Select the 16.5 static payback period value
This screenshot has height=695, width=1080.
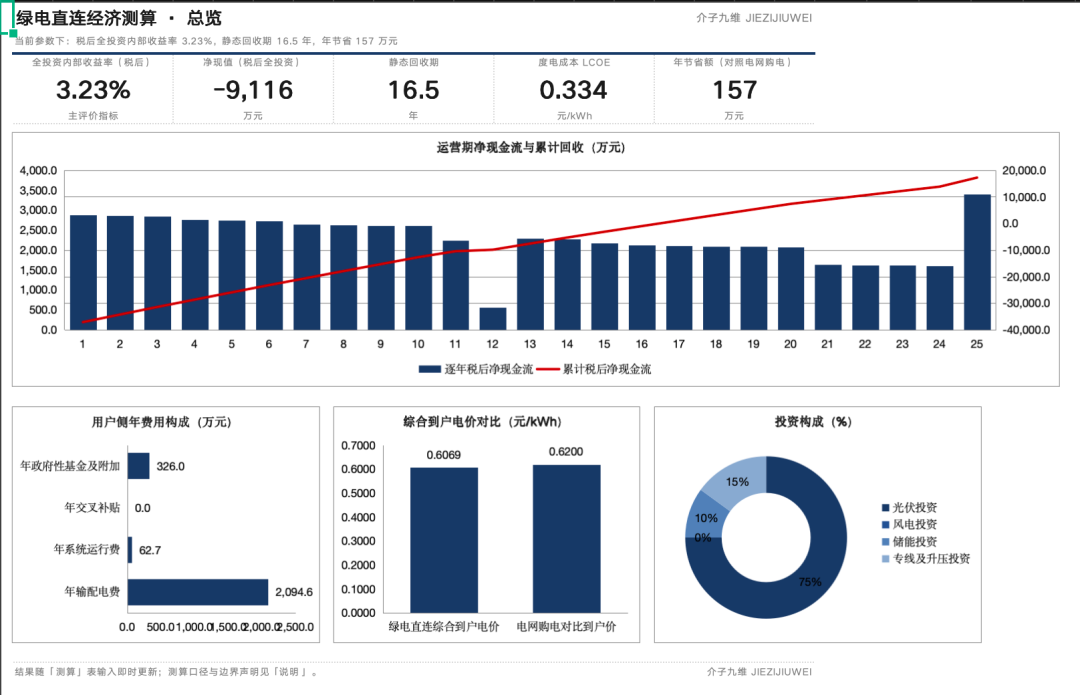pyautogui.click(x=413, y=90)
